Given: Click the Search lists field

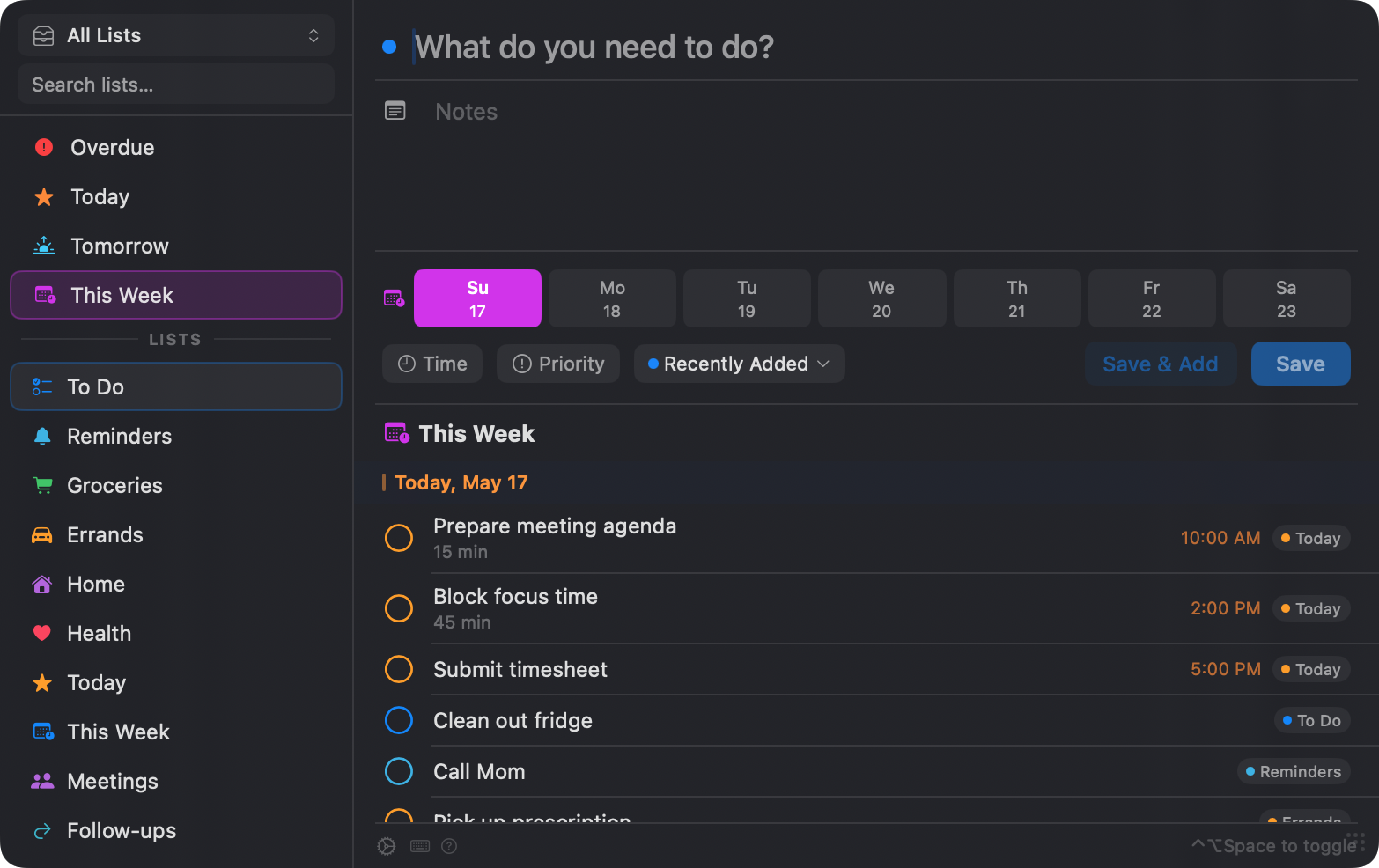Looking at the screenshot, I should (176, 85).
